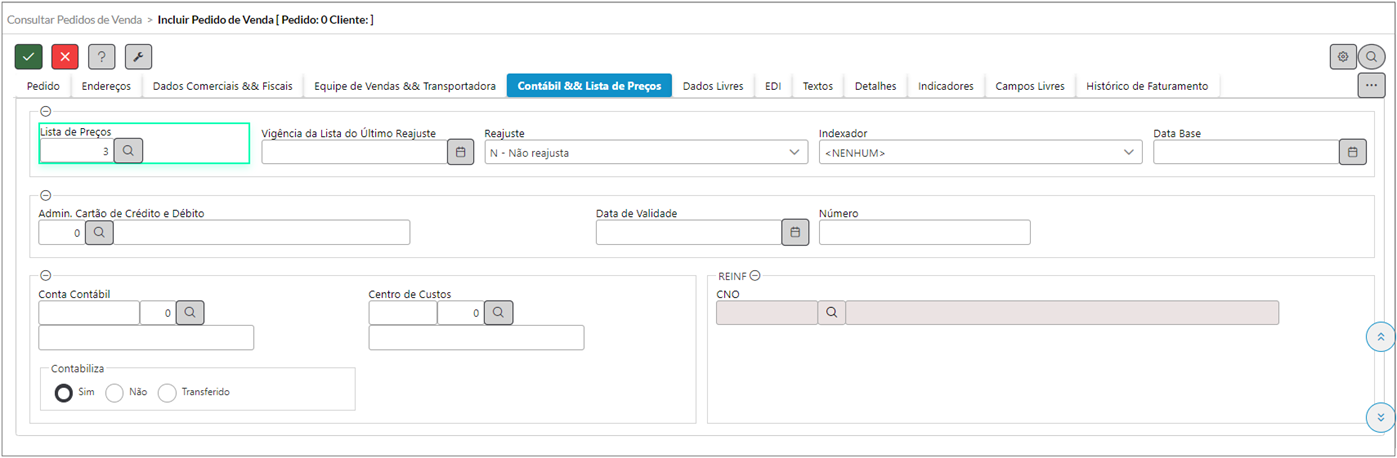Click the Número input field

pos(924,232)
